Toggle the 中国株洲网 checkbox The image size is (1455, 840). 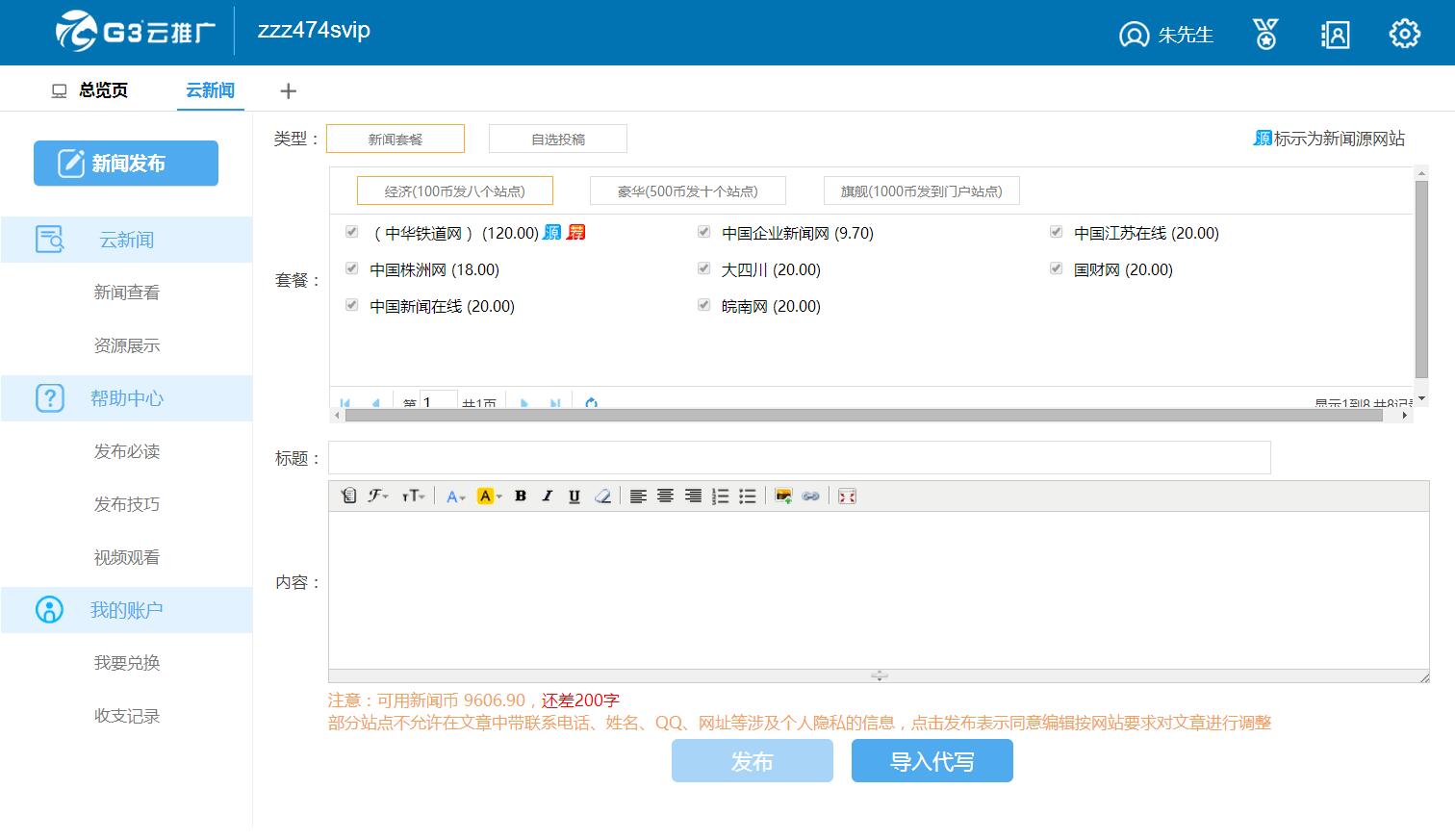(x=351, y=268)
